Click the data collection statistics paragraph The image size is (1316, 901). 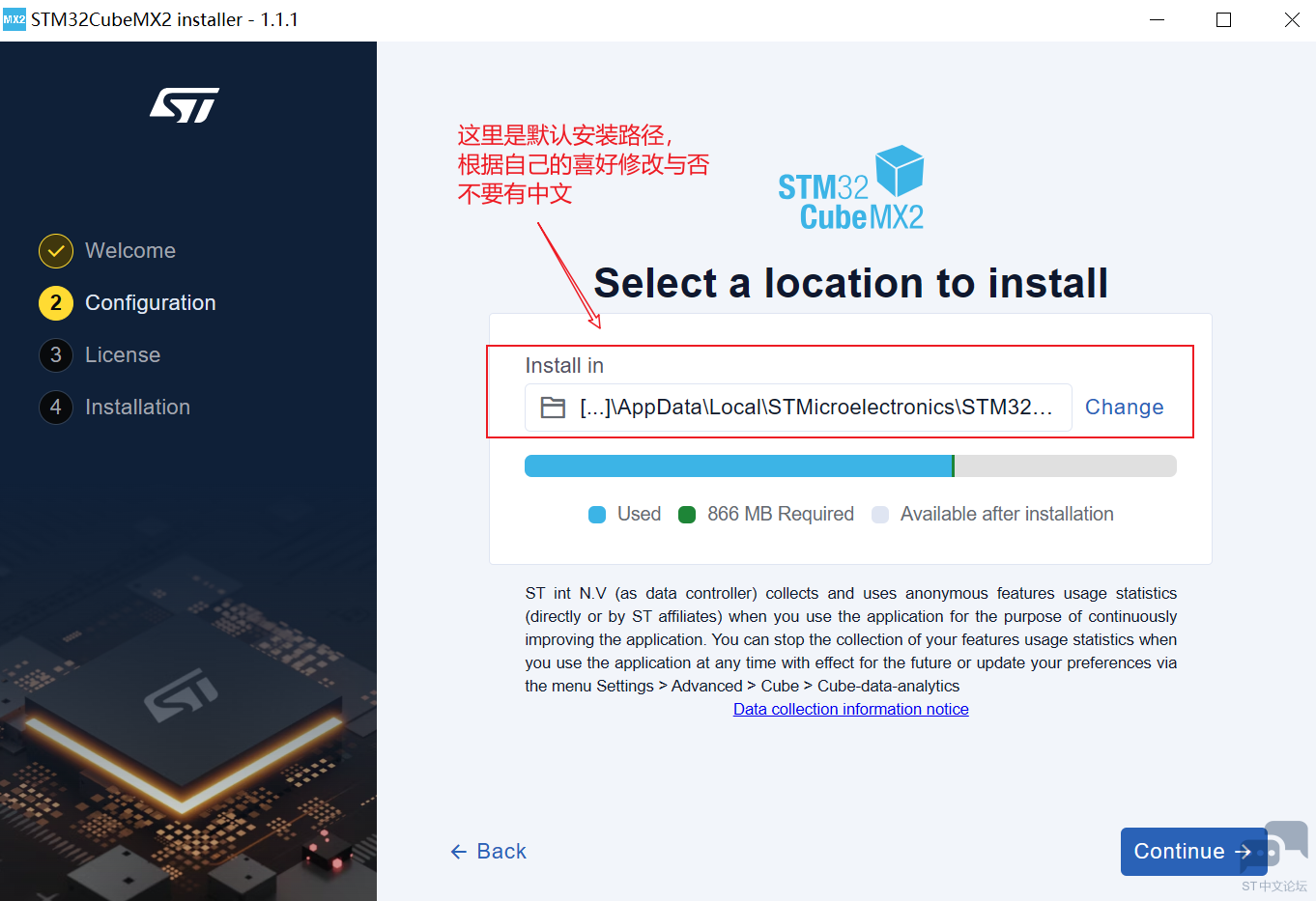(x=851, y=640)
